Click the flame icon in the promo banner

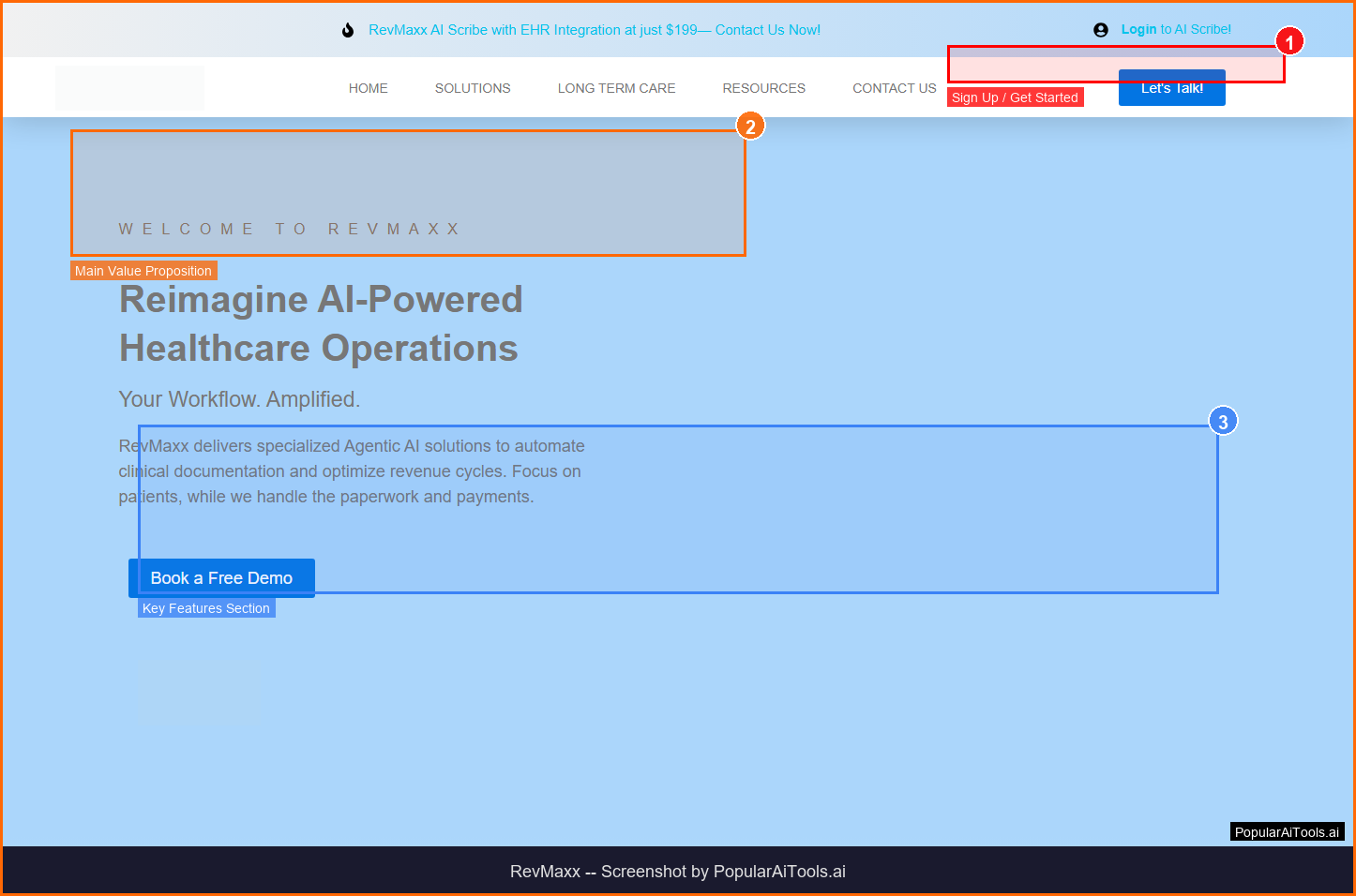(348, 30)
